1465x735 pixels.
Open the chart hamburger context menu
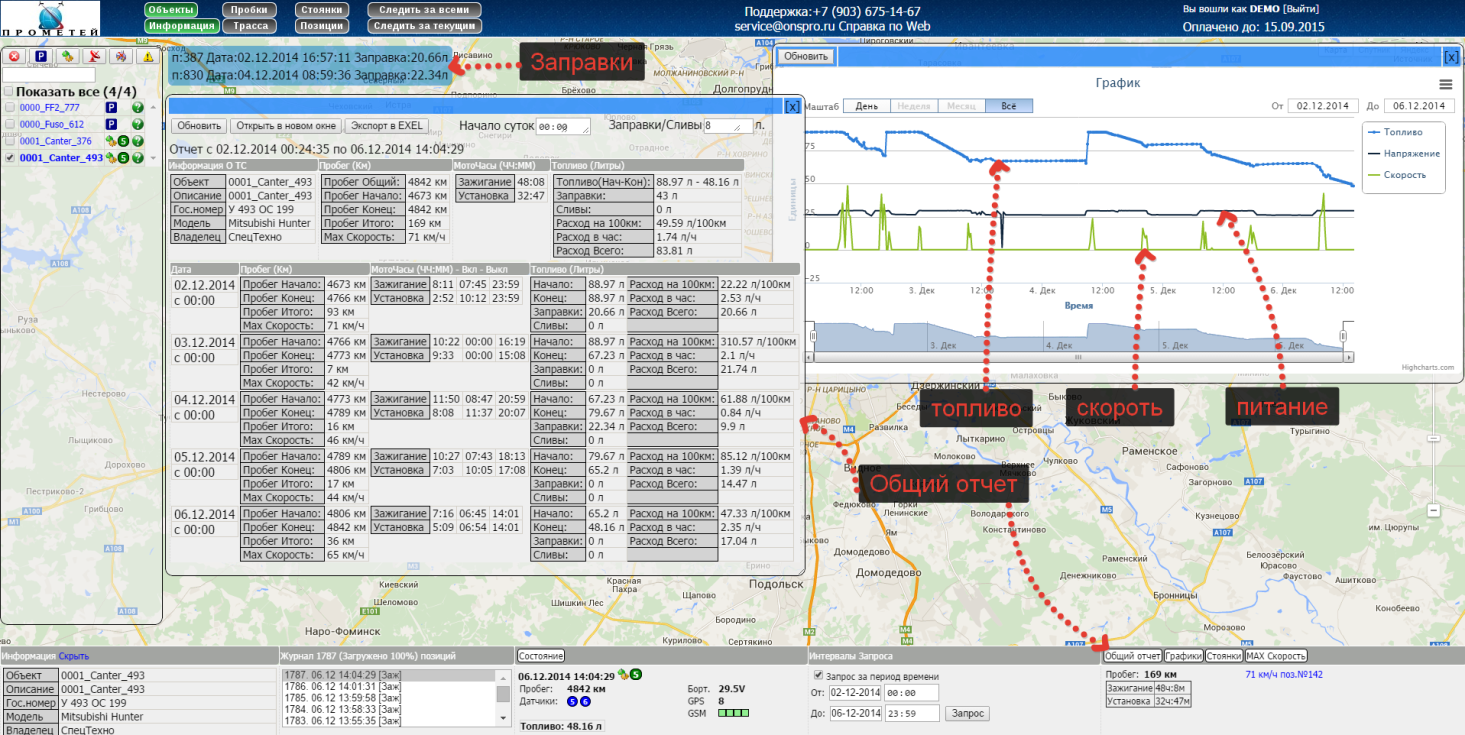click(1445, 84)
